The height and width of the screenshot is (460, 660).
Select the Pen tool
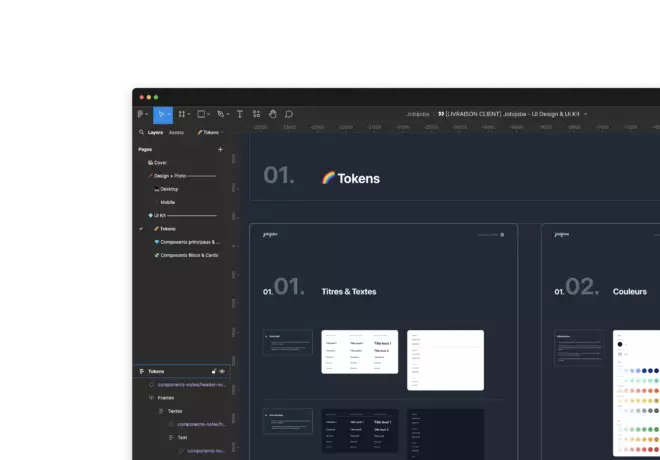click(x=221, y=114)
